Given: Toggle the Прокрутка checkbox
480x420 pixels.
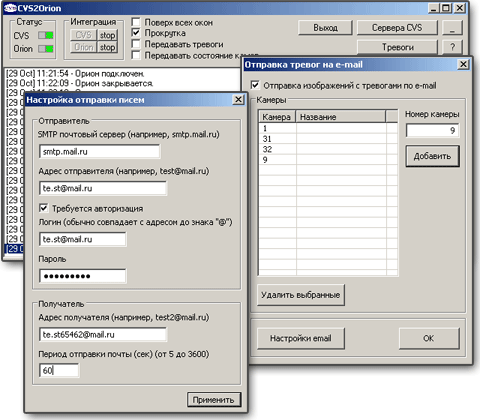Looking at the screenshot, I should pos(136,33).
